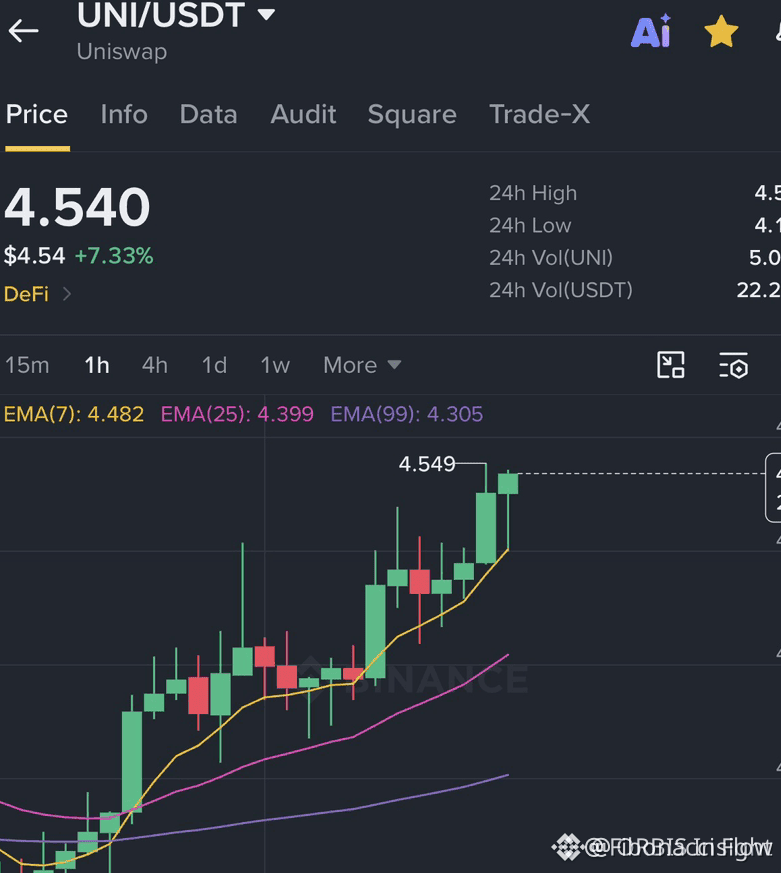This screenshot has height=873, width=781.
Task: Tap the EMA(25): 4.399 indicator label
Action: click(x=237, y=414)
